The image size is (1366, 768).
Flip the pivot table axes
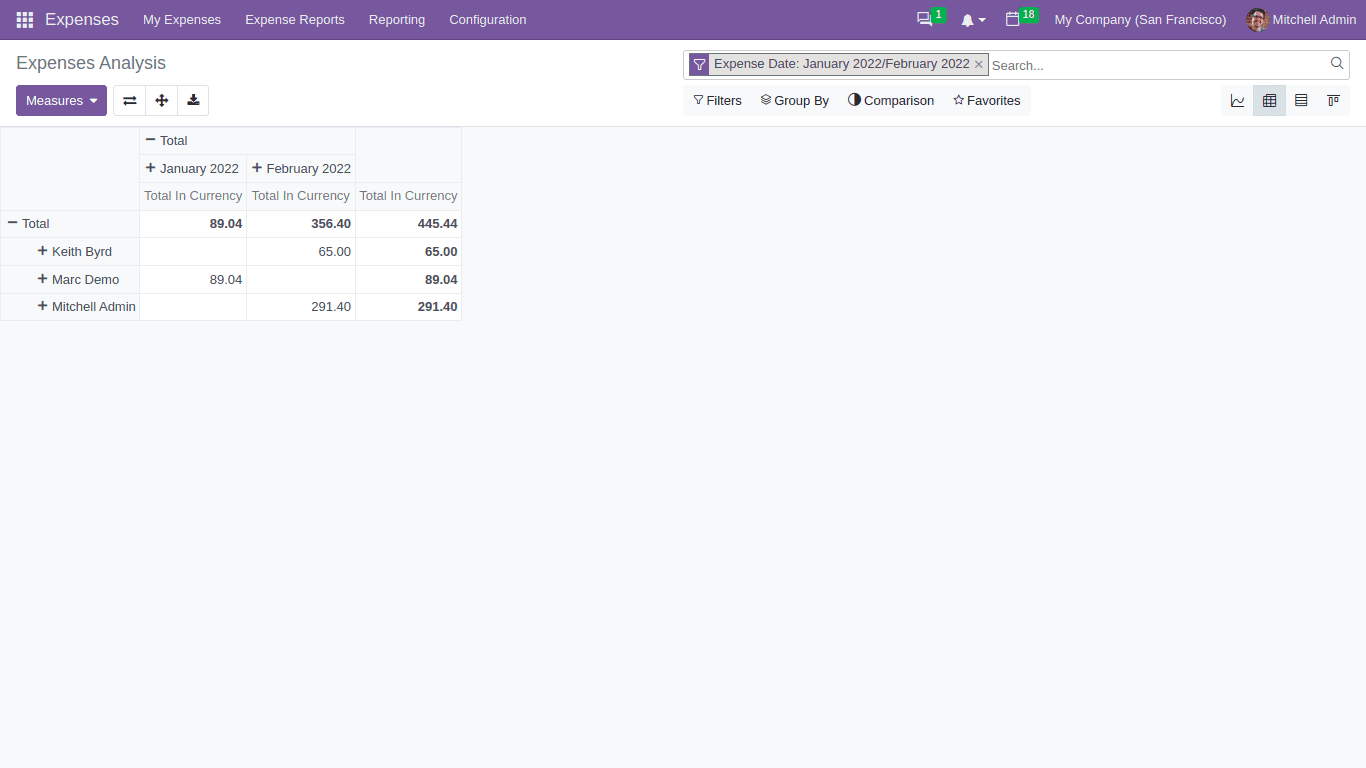click(x=129, y=100)
